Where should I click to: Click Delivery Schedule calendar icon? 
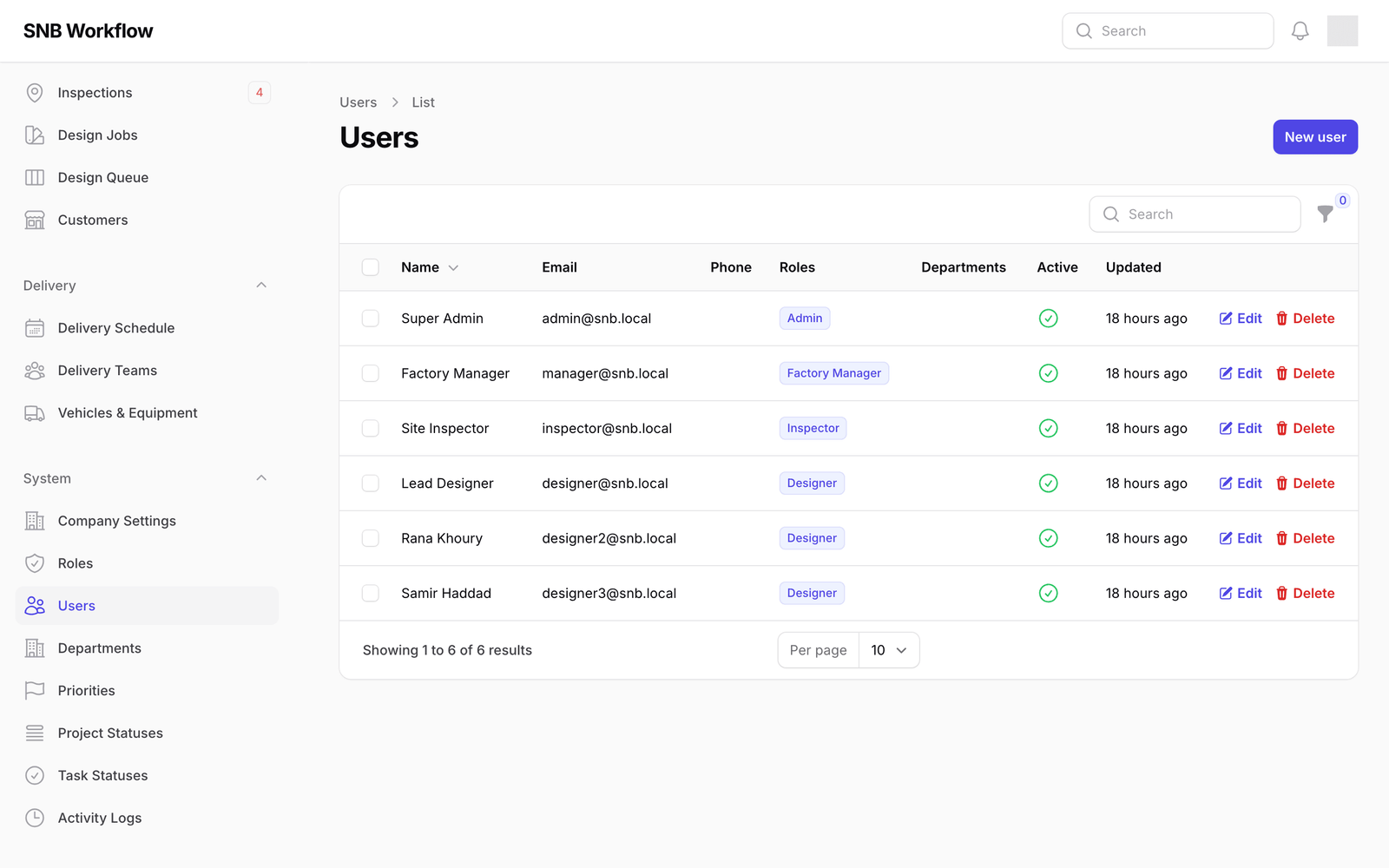coord(35,328)
